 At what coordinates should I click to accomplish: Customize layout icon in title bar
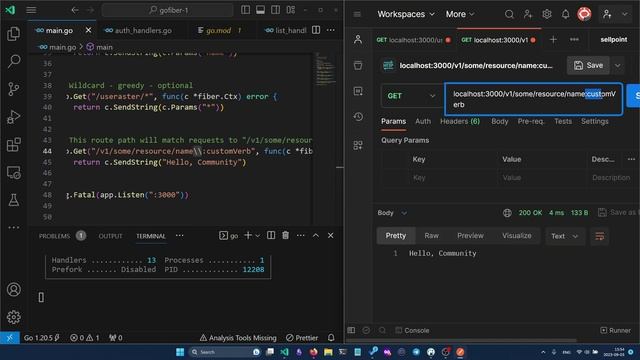point(291,10)
